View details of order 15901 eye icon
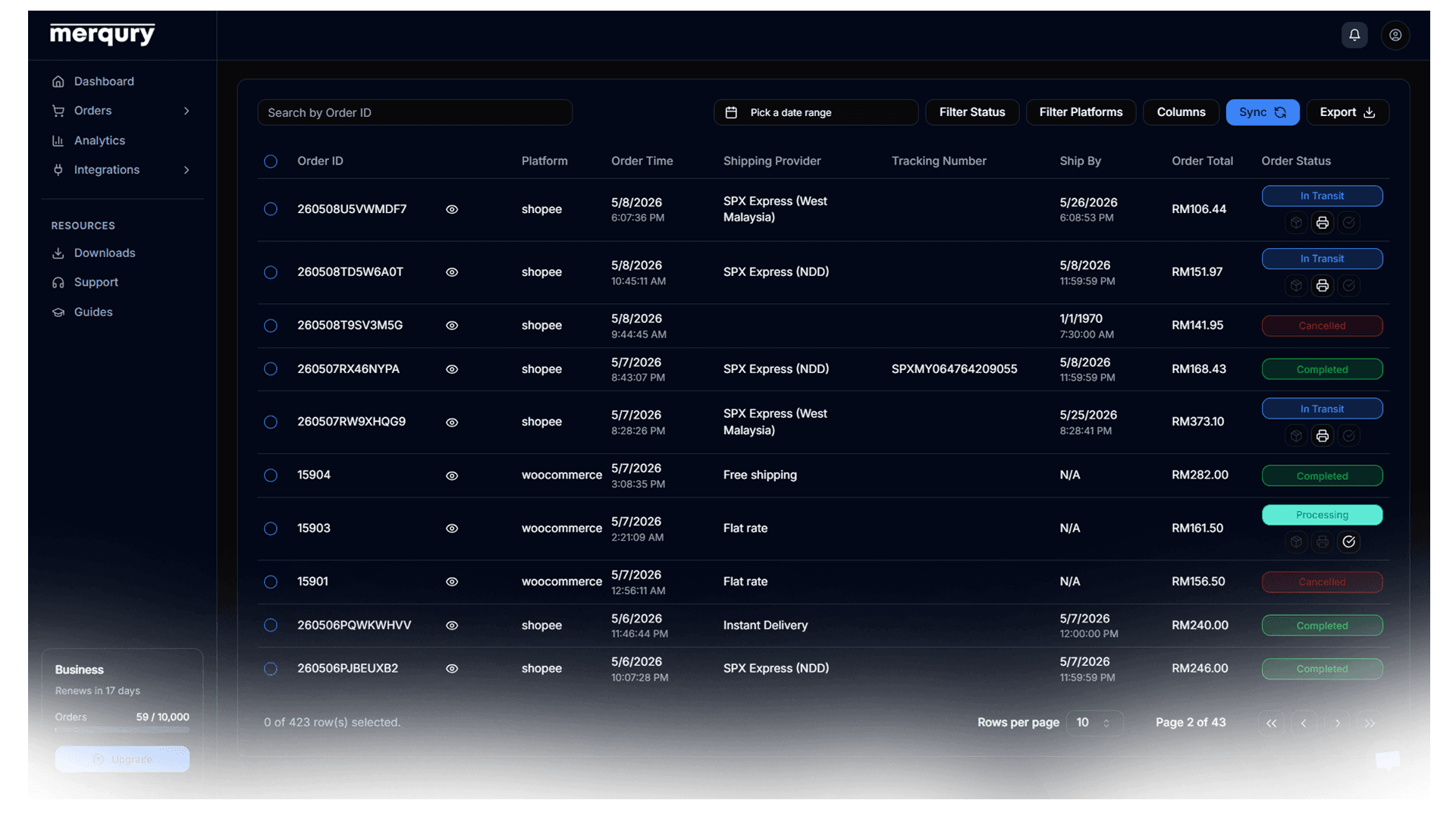1456x819 pixels. [x=452, y=582]
